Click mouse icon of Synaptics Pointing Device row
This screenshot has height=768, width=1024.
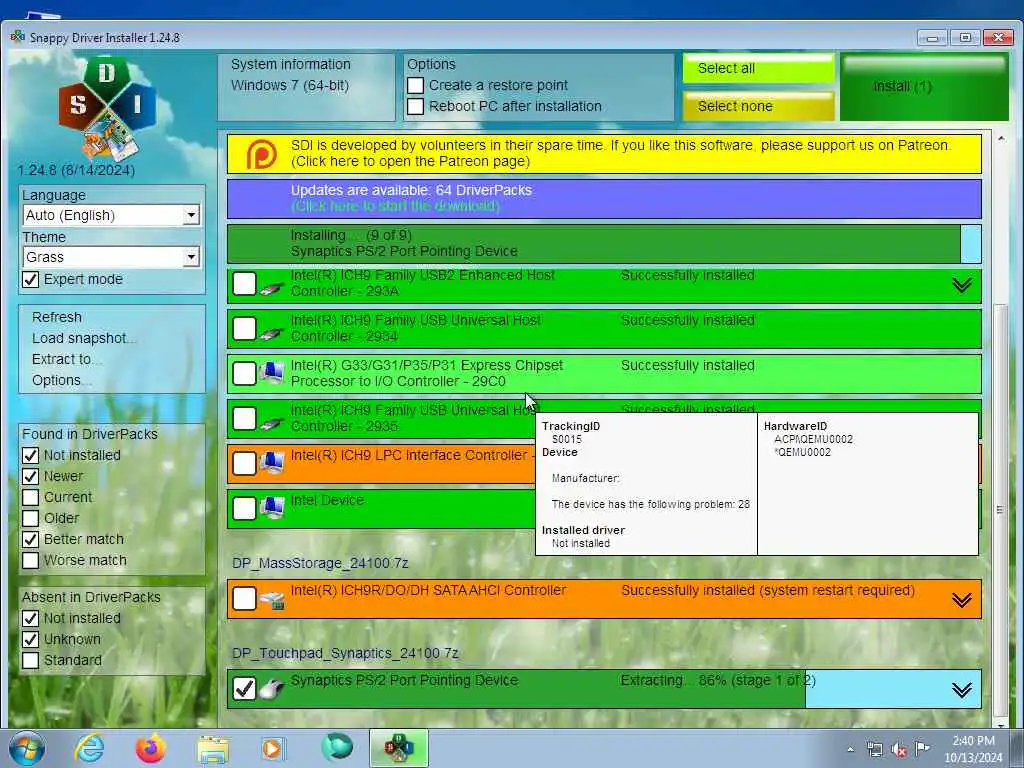(272, 689)
